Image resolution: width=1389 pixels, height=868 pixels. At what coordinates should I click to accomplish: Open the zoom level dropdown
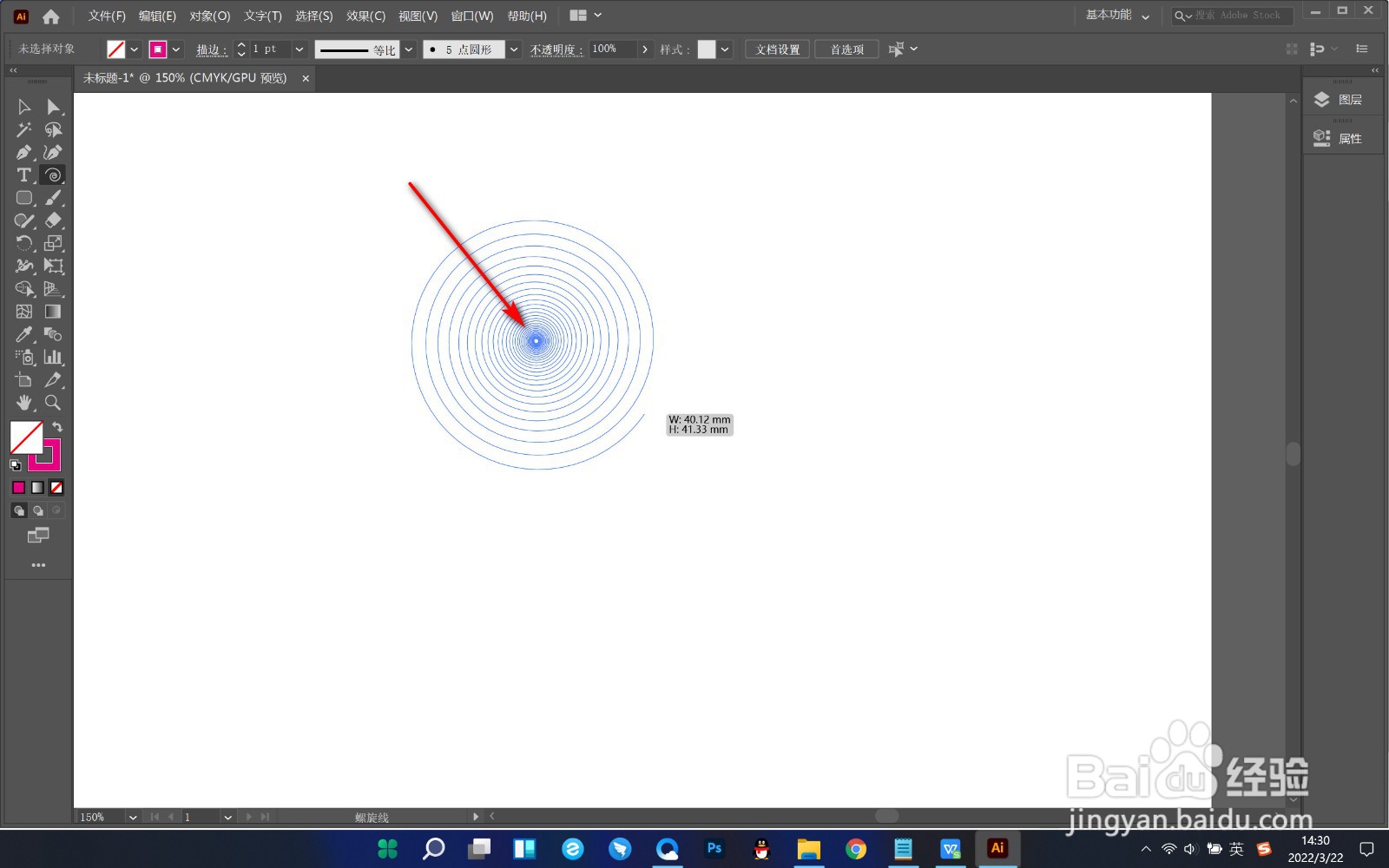133,817
